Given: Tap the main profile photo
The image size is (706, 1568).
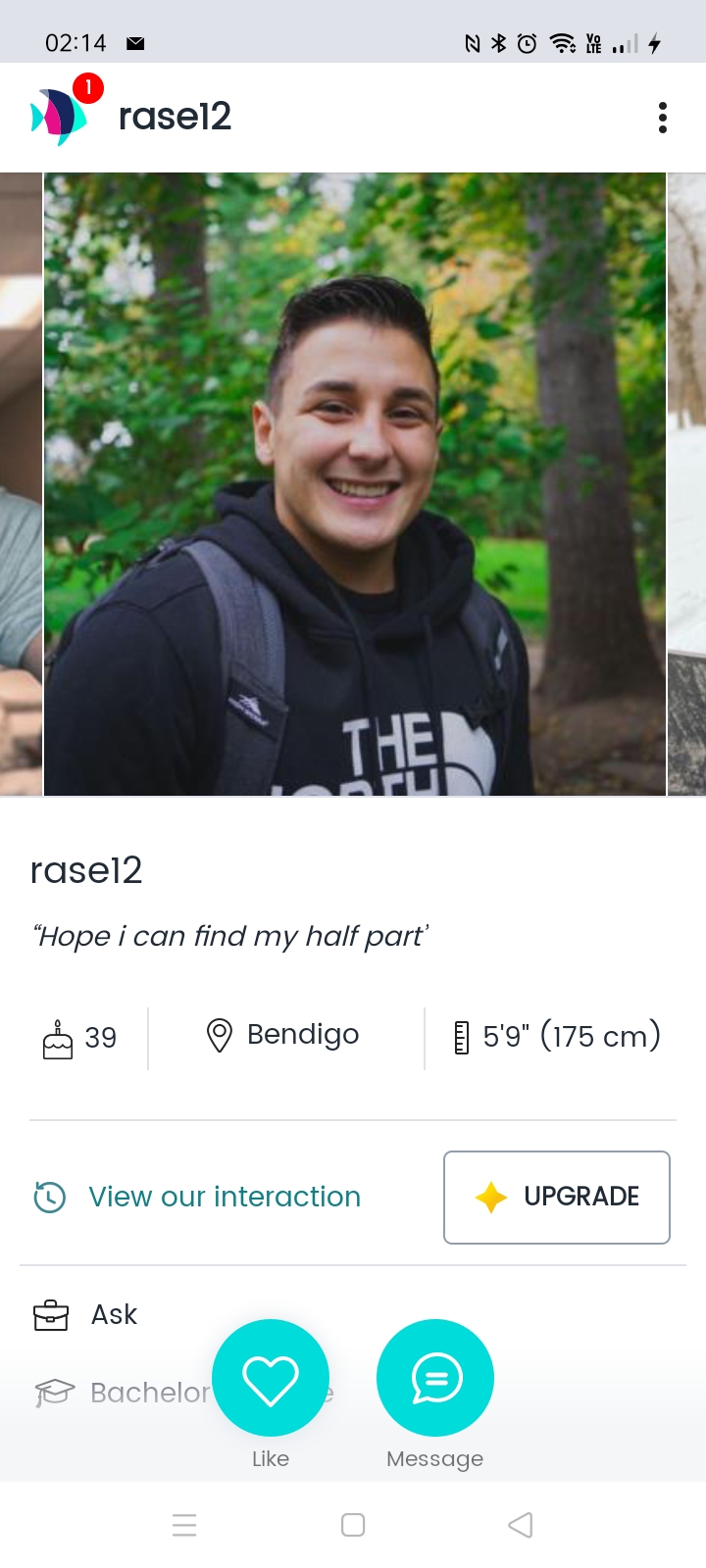Looking at the screenshot, I should pos(355,484).
